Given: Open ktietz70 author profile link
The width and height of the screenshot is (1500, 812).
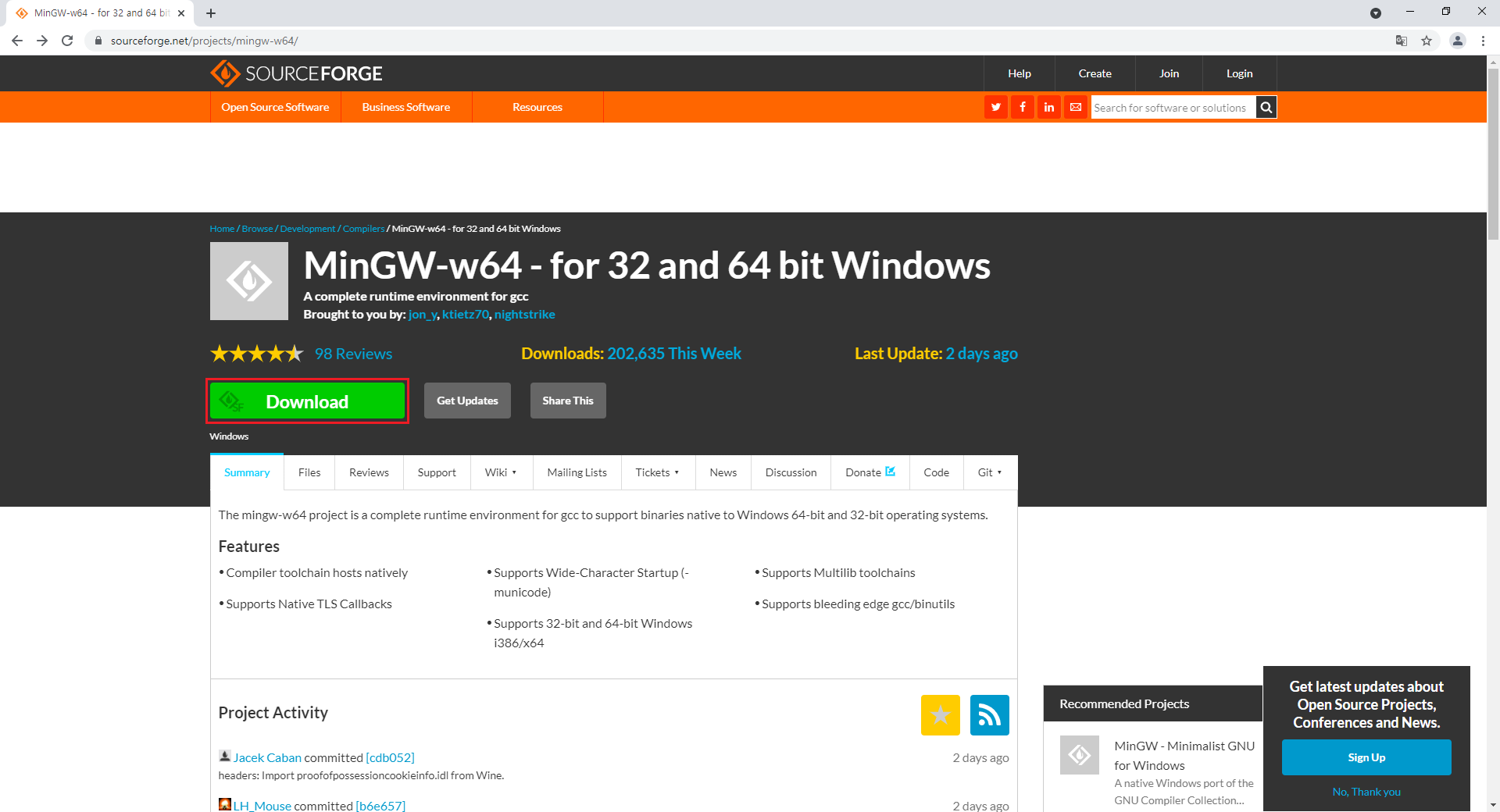Looking at the screenshot, I should (466, 315).
